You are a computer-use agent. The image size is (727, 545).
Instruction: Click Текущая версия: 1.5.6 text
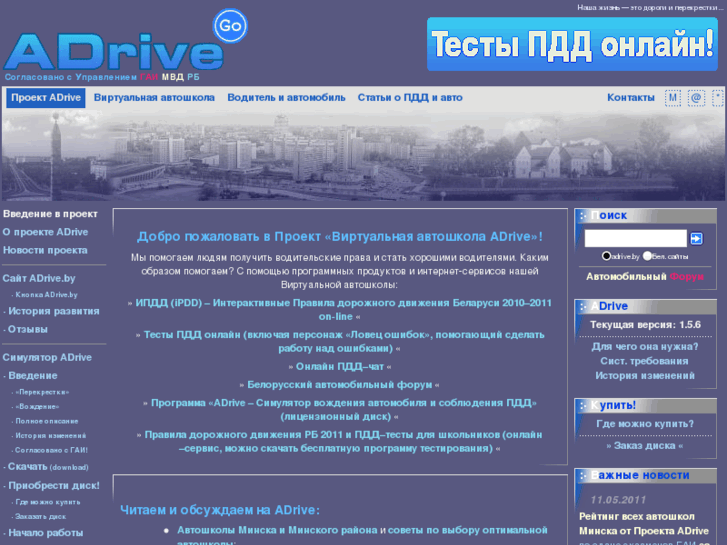click(645, 325)
